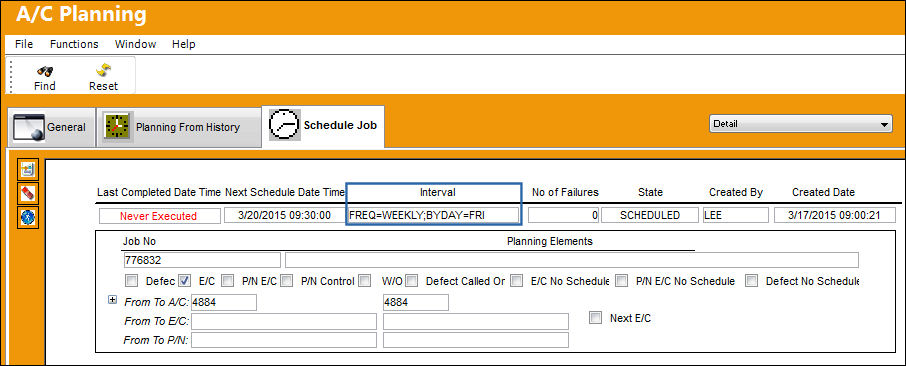Click the Created By column header
This screenshot has height=366, width=906.
[736, 192]
